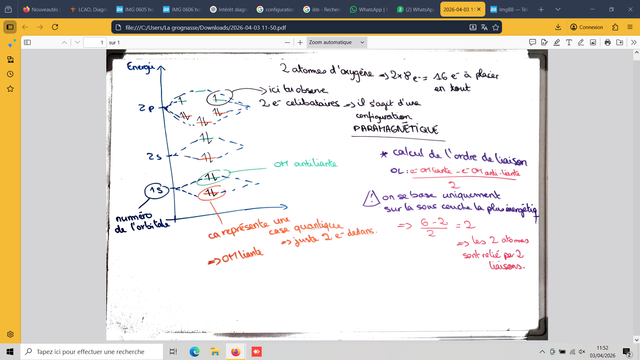Image resolution: width=640 pixels, height=360 pixels.
Task: Open history clock icon in sidebar
Action: coord(11,74)
